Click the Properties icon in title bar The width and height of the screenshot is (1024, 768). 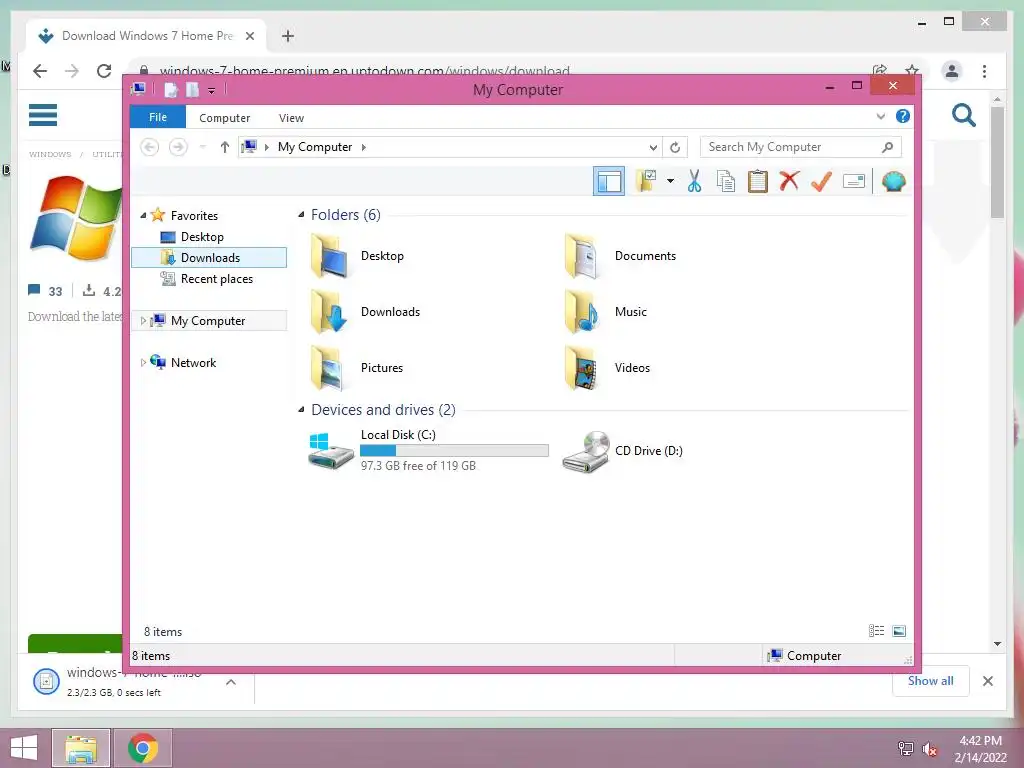[170, 89]
